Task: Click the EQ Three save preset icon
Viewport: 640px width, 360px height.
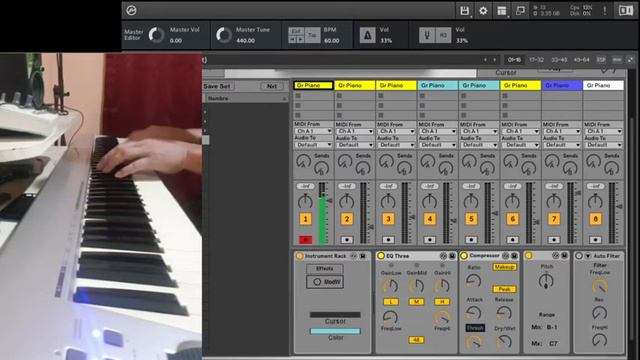Action: tap(452, 256)
